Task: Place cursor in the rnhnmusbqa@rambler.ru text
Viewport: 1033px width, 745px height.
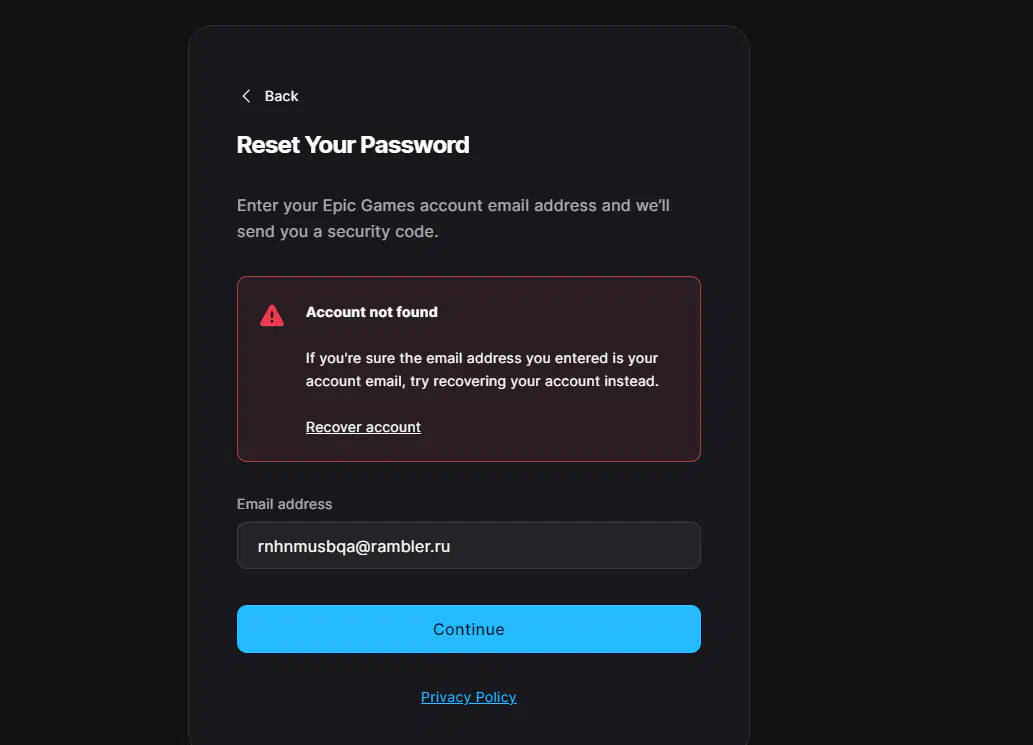Action: point(354,547)
